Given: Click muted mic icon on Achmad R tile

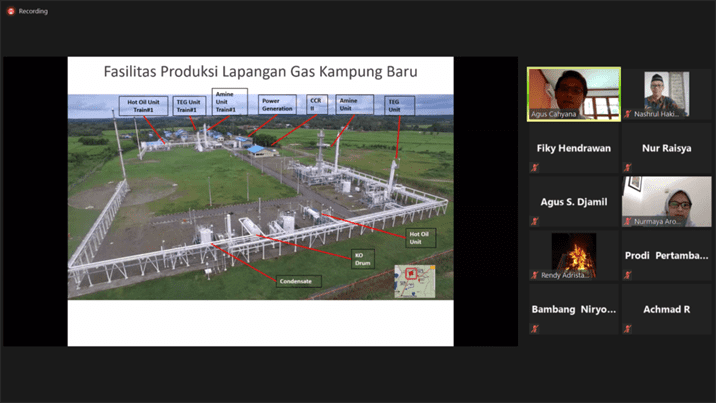Looking at the screenshot, I should click(627, 329).
